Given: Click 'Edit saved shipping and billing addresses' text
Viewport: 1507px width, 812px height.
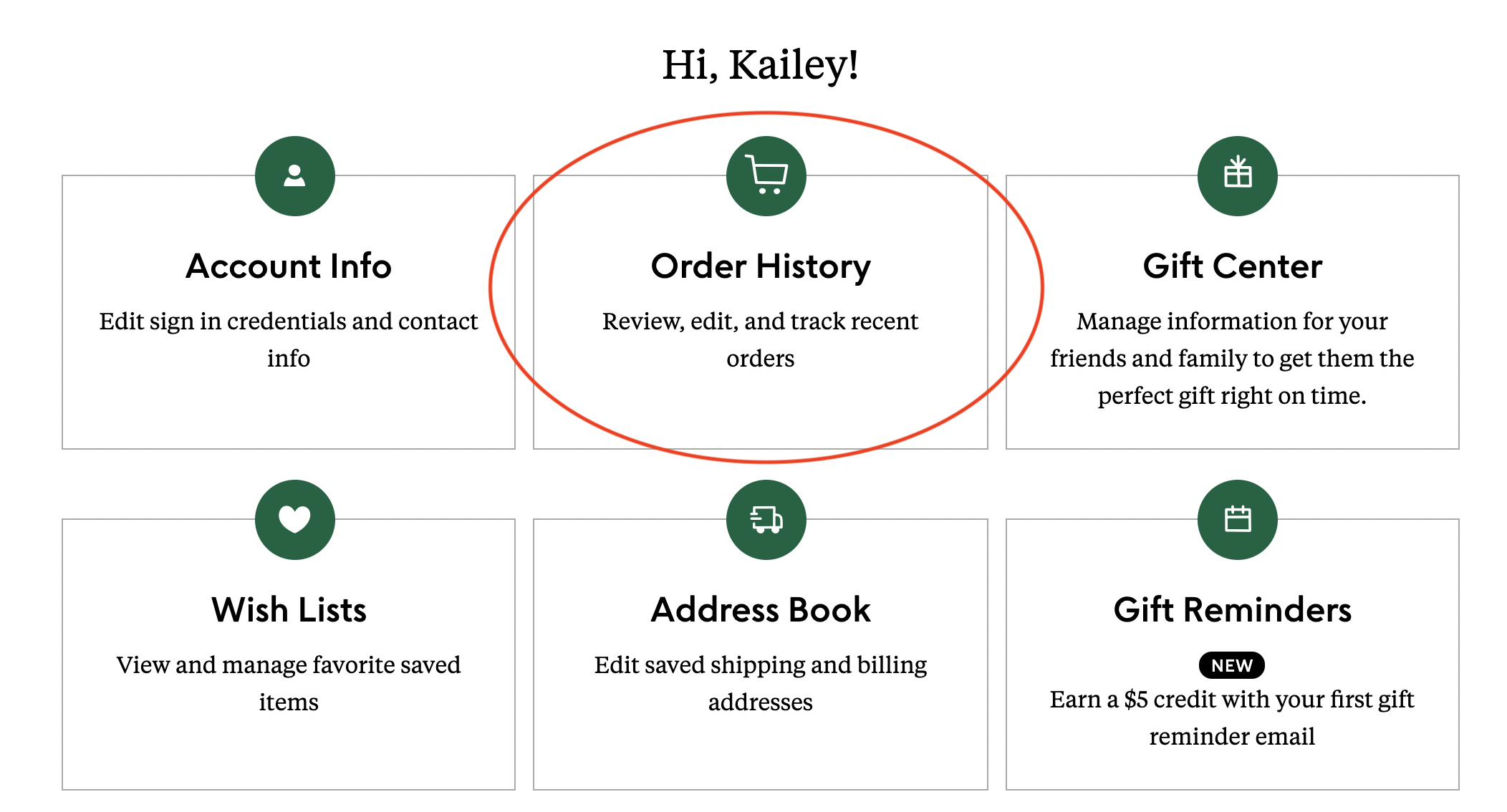Looking at the screenshot, I should coord(761,683).
